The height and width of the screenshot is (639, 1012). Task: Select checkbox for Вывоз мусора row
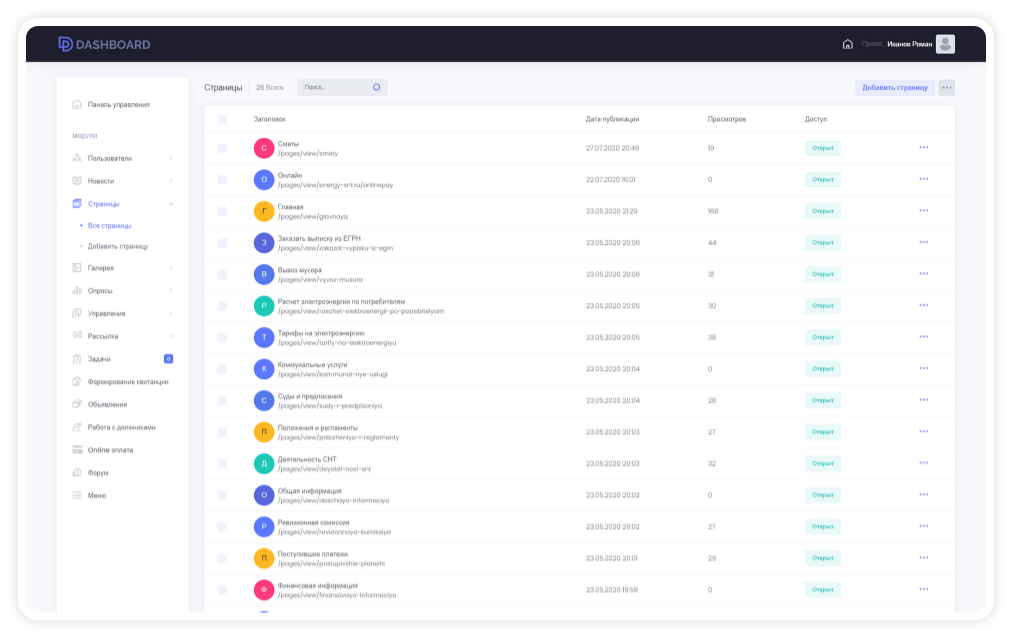222,274
